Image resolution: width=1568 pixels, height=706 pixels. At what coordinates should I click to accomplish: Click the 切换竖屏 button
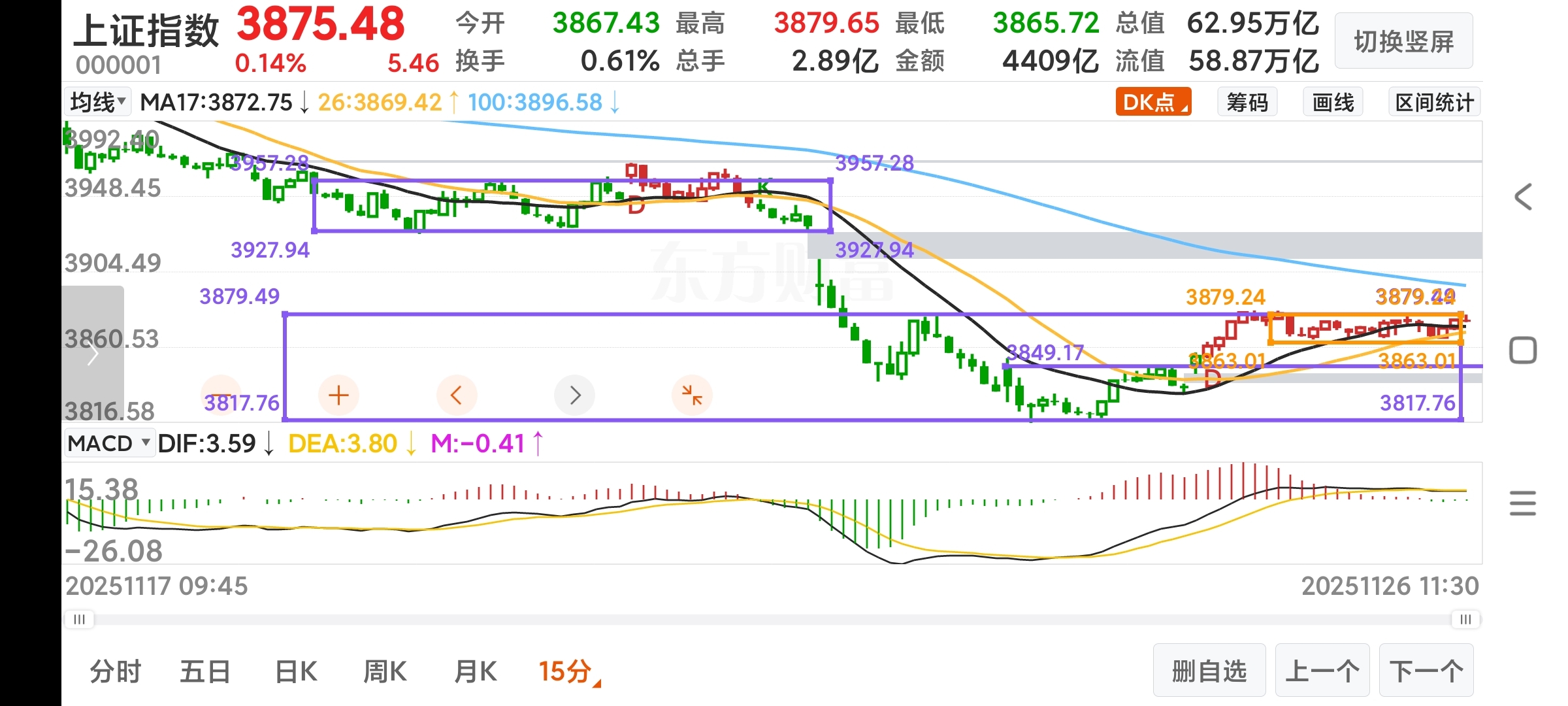(x=1403, y=42)
